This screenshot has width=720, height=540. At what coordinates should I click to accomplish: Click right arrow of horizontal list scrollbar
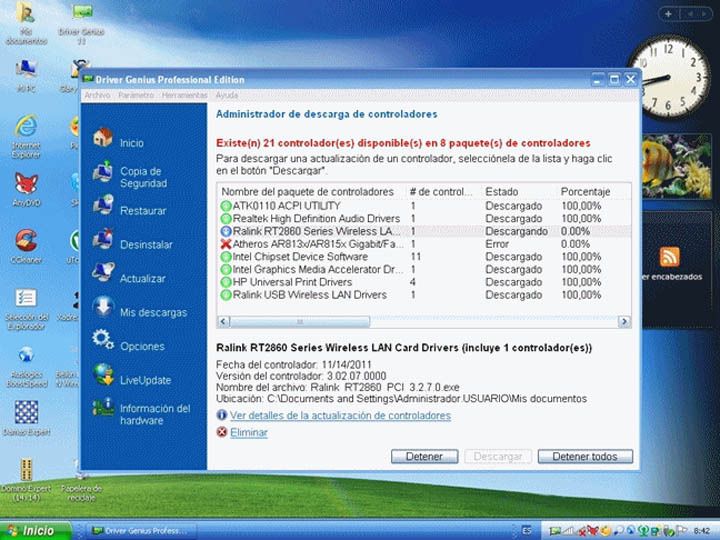click(624, 321)
